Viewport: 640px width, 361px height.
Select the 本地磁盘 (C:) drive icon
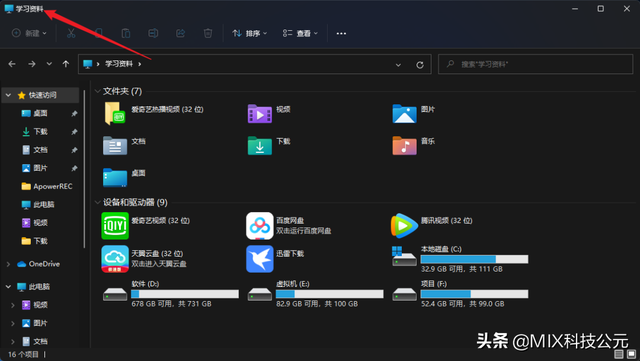(x=404, y=256)
